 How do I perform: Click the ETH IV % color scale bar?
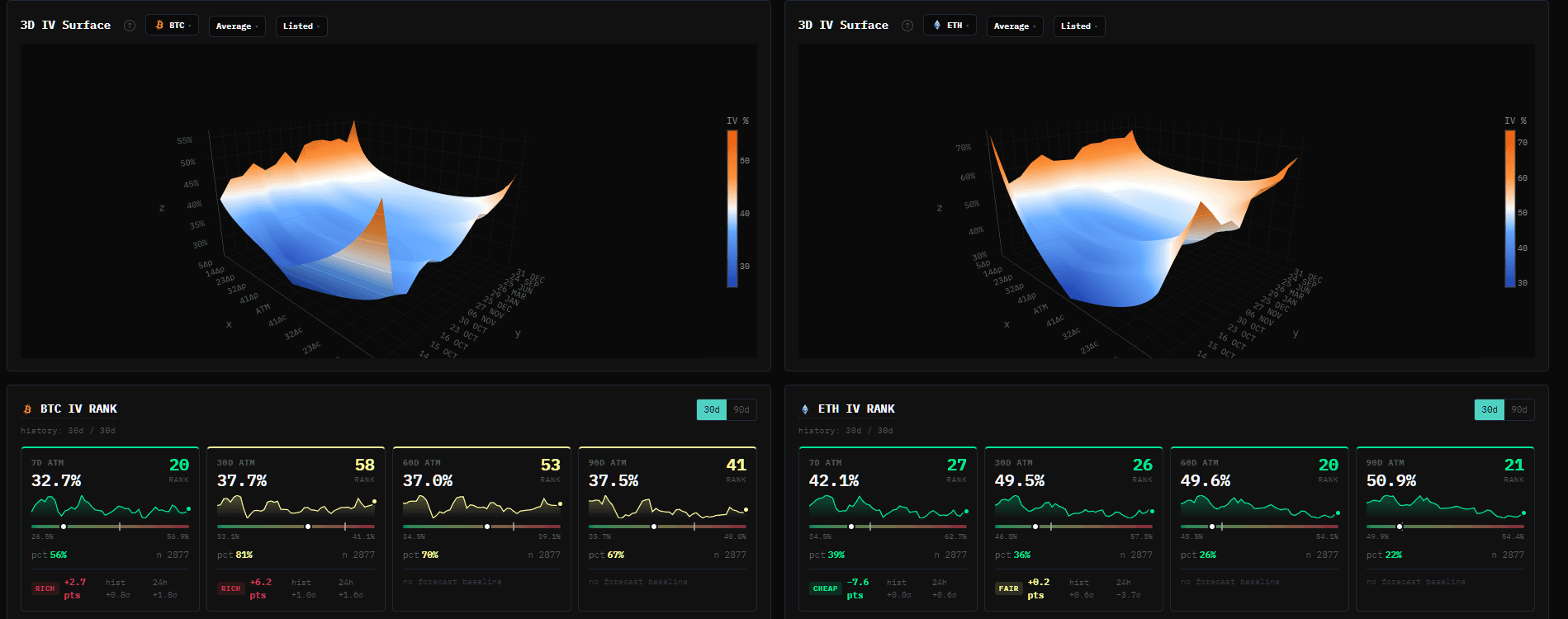(x=1509, y=209)
